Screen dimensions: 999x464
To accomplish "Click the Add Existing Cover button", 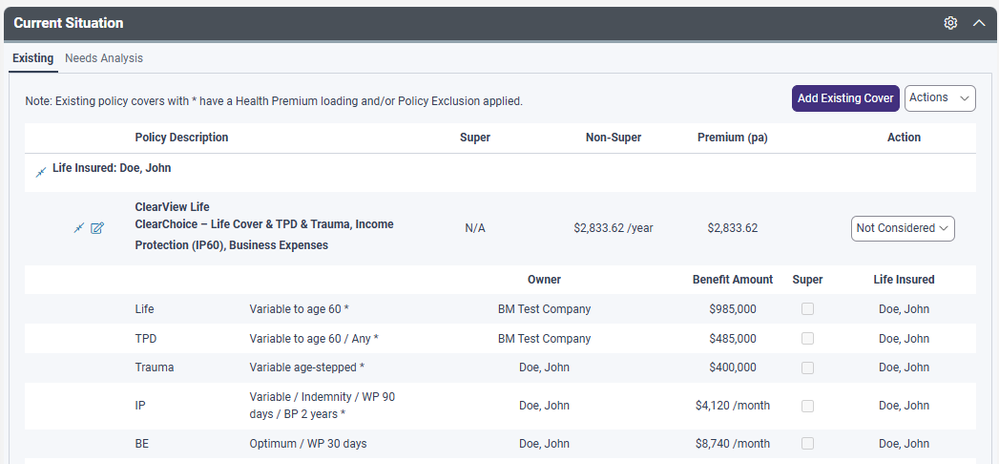I will pyautogui.click(x=845, y=98).
